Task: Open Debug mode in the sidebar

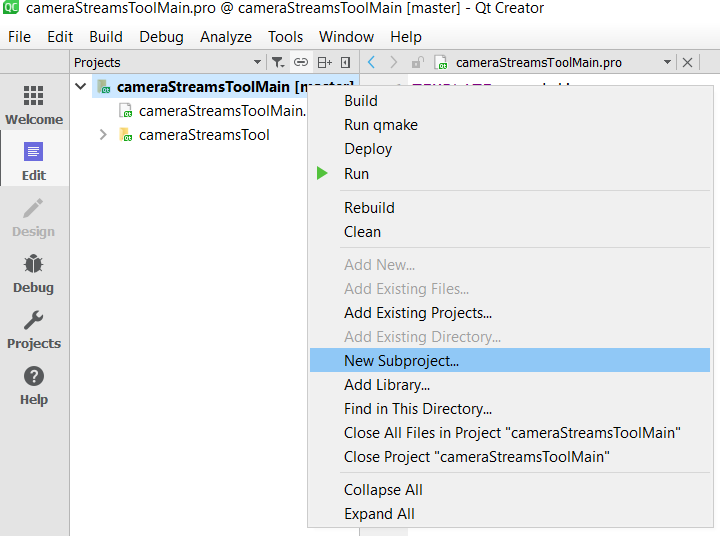Action: tap(34, 274)
